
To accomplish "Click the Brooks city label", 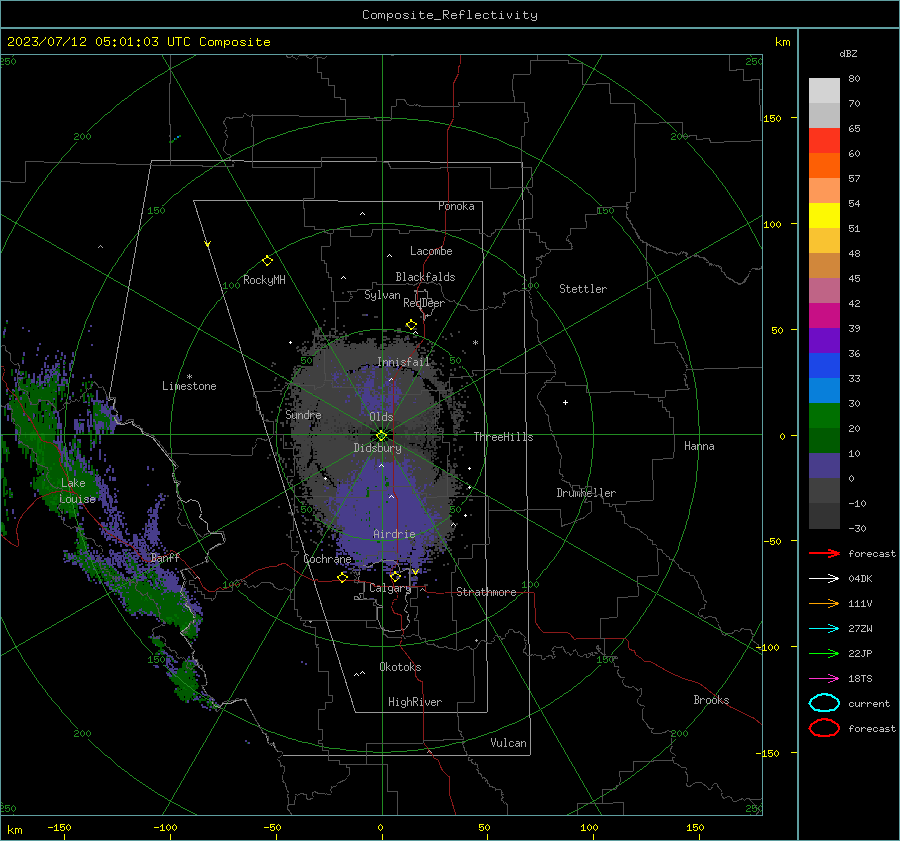I will click(711, 700).
